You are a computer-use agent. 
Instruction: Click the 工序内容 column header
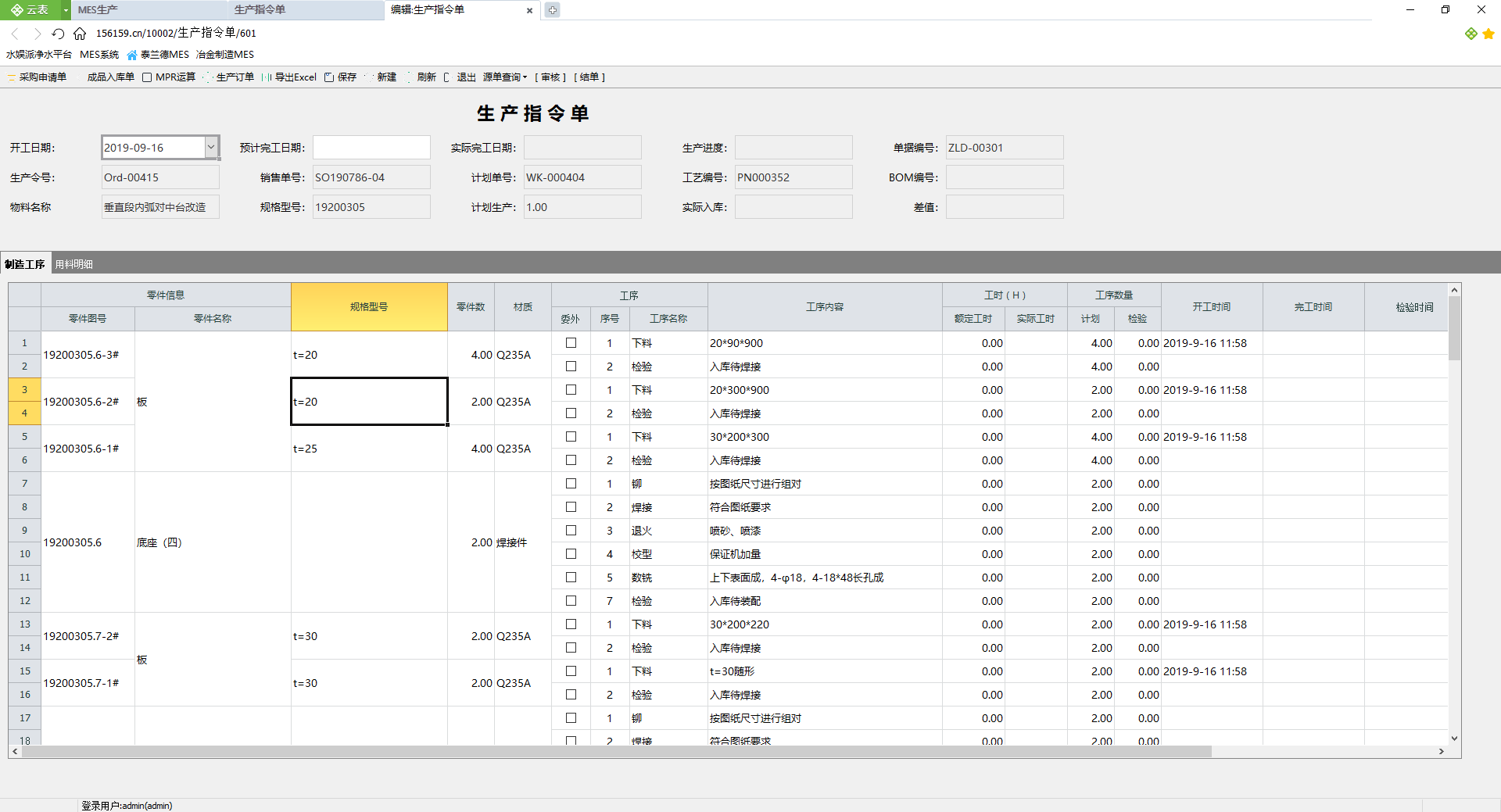pos(825,307)
